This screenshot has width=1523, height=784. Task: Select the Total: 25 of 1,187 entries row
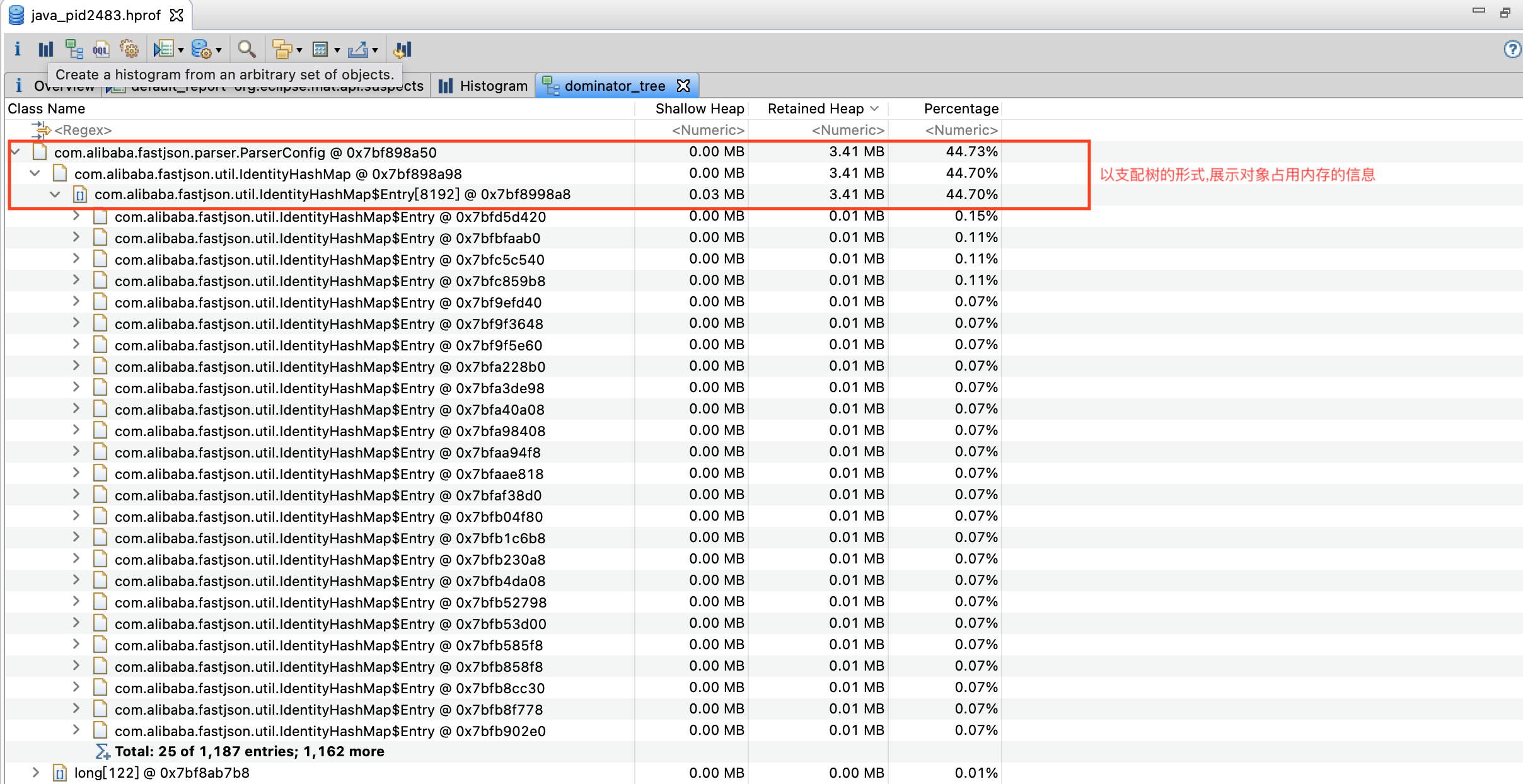[x=249, y=751]
